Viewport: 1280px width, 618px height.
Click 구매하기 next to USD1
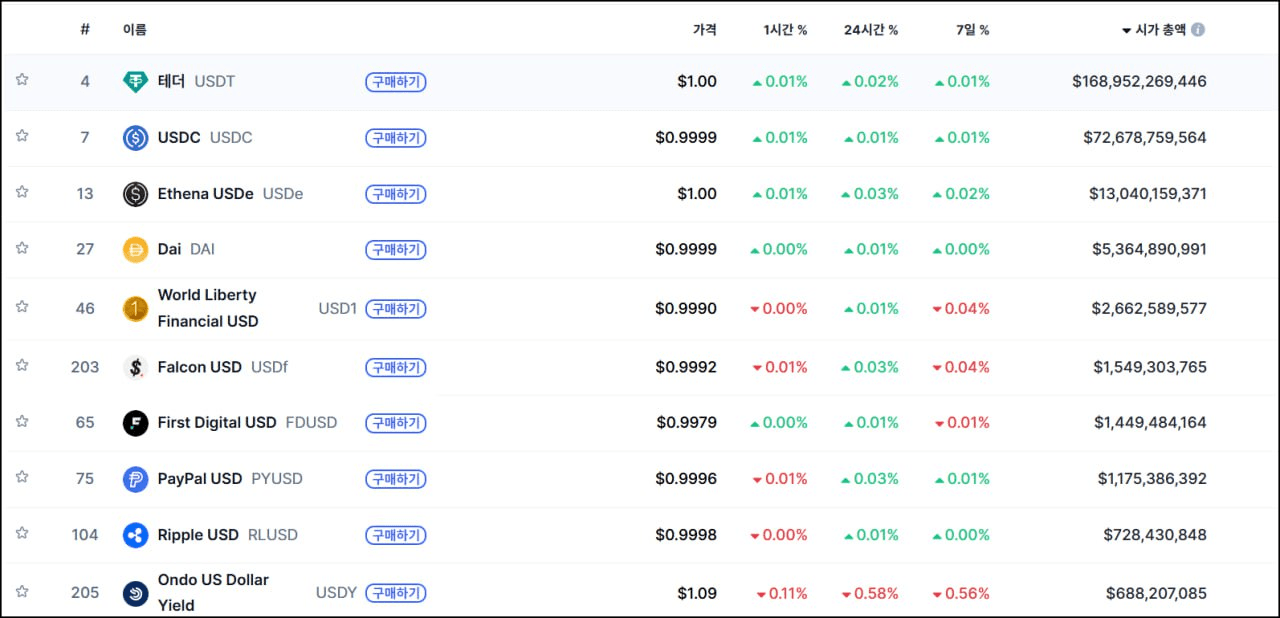click(x=396, y=309)
